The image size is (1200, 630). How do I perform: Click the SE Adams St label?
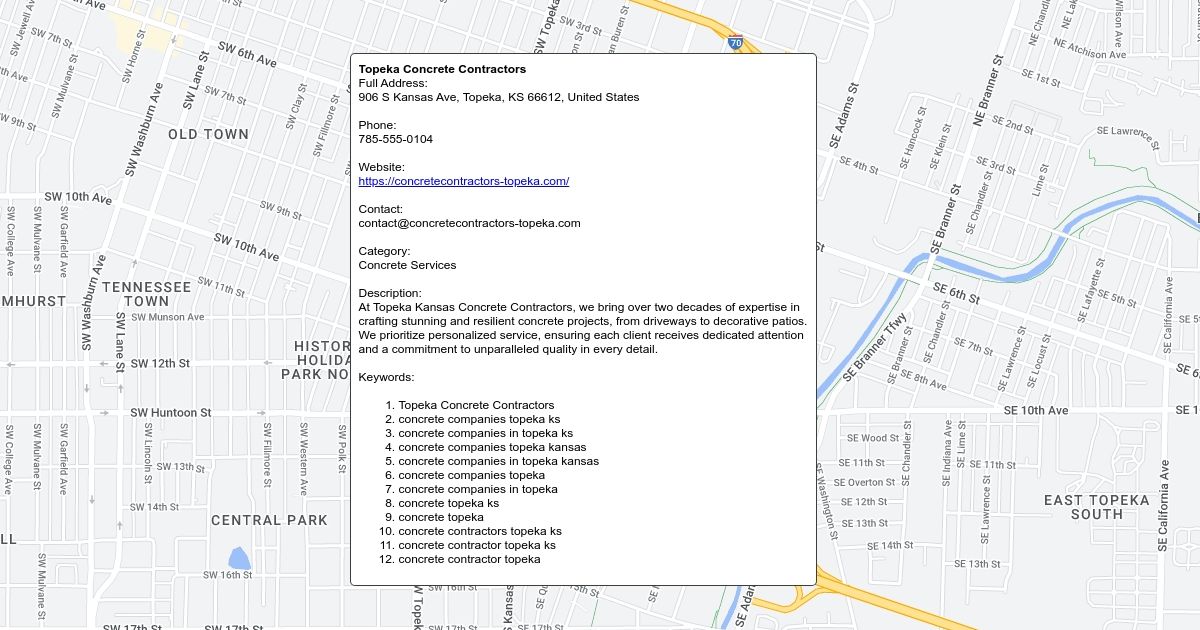click(843, 117)
